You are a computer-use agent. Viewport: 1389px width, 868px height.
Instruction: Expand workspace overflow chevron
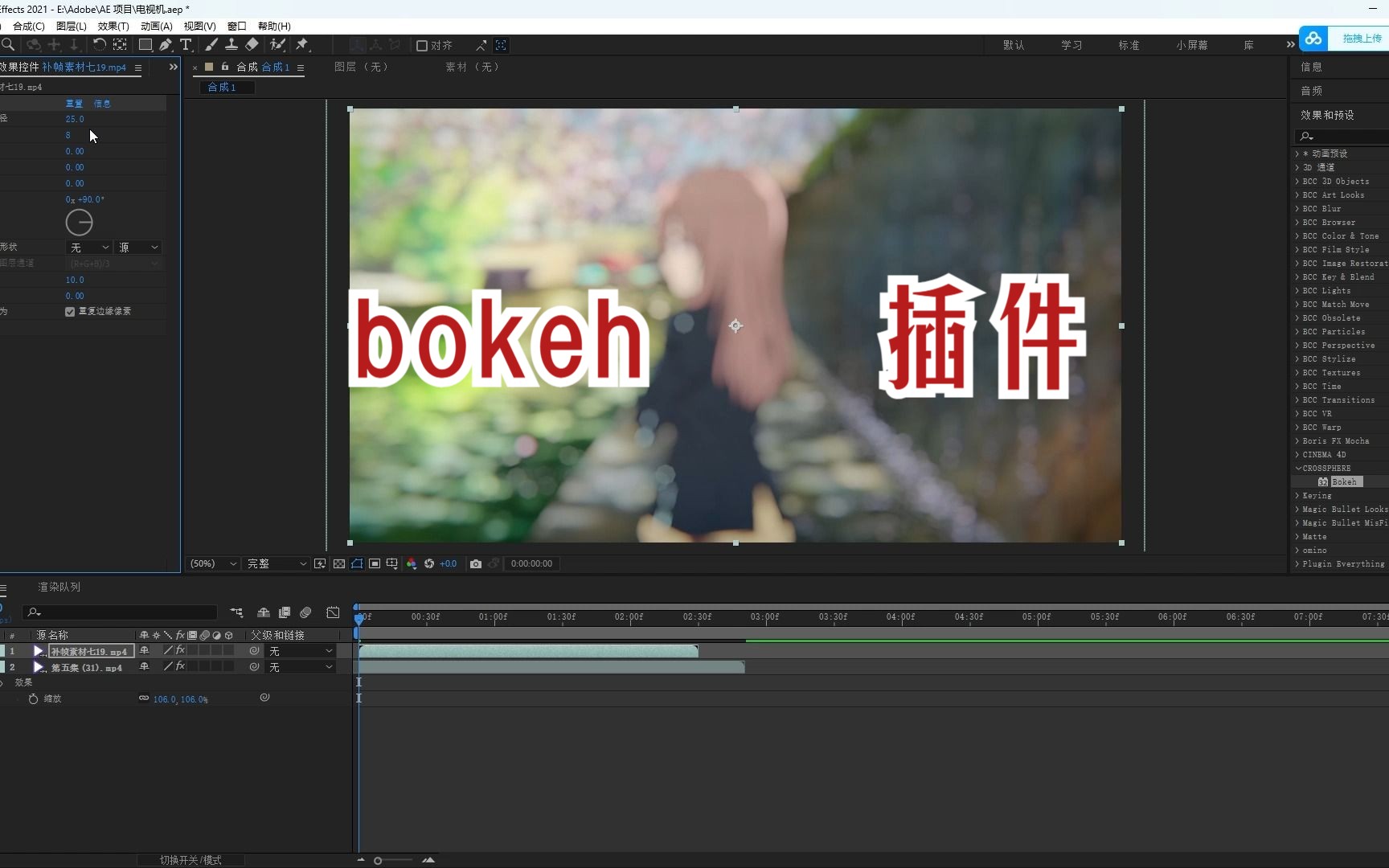(x=1291, y=45)
